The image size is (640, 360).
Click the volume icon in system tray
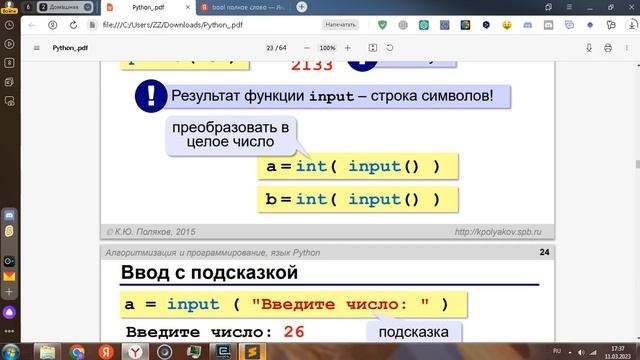coord(581,352)
